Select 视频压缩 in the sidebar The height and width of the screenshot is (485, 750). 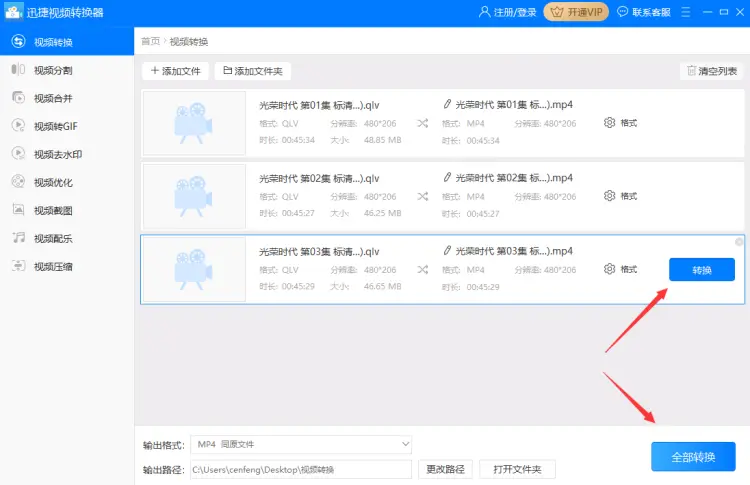[66, 266]
